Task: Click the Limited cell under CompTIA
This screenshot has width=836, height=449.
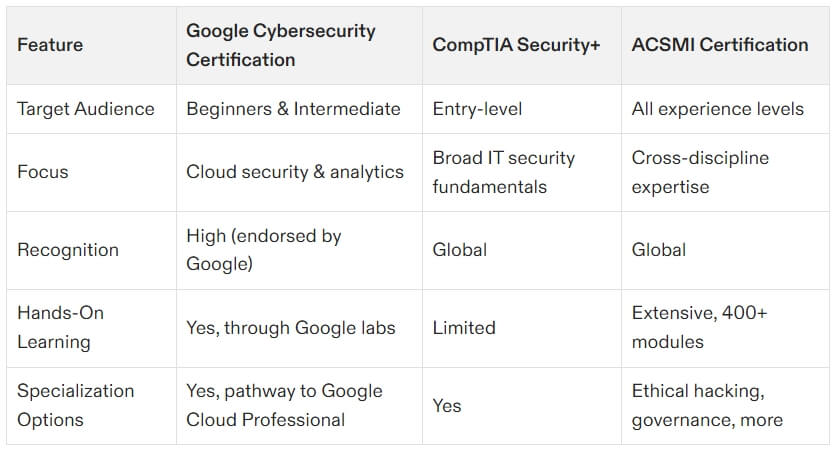Action: tap(463, 327)
